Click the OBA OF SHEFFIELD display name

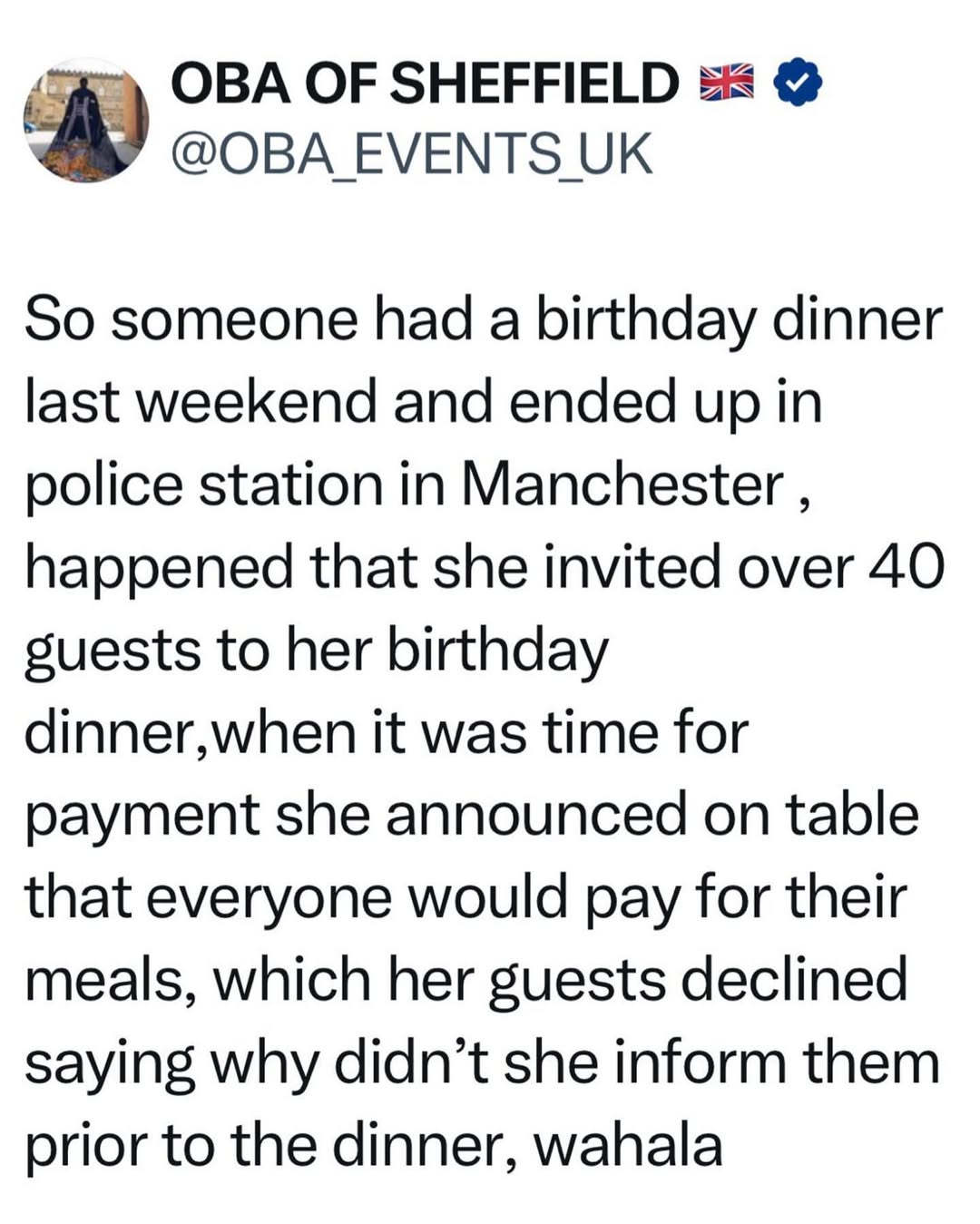click(424, 83)
